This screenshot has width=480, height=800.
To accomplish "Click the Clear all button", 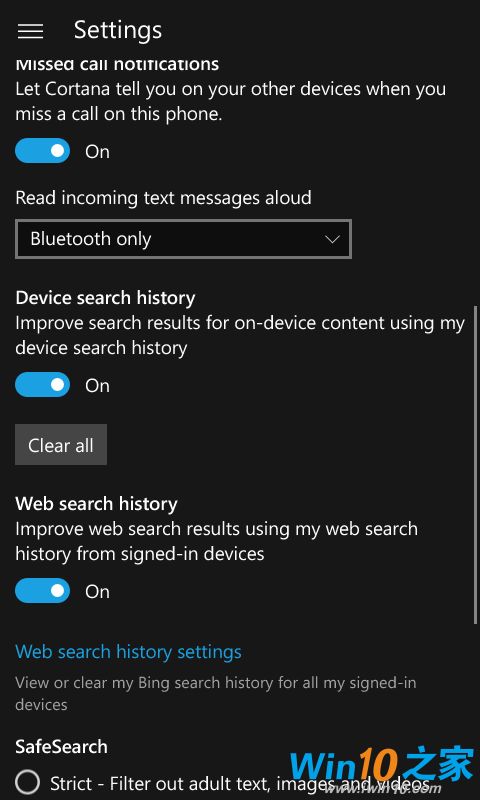I will [x=61, y=445].
